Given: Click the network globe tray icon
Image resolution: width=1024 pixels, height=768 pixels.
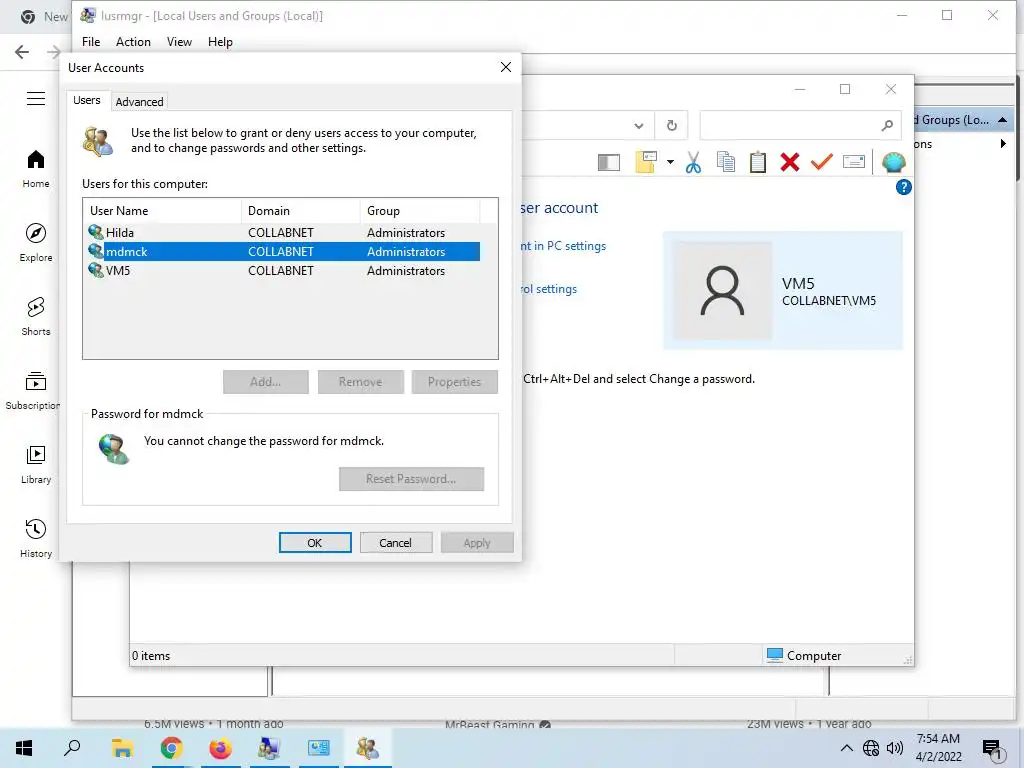Looking at the screenshot, I should [871, 748].
